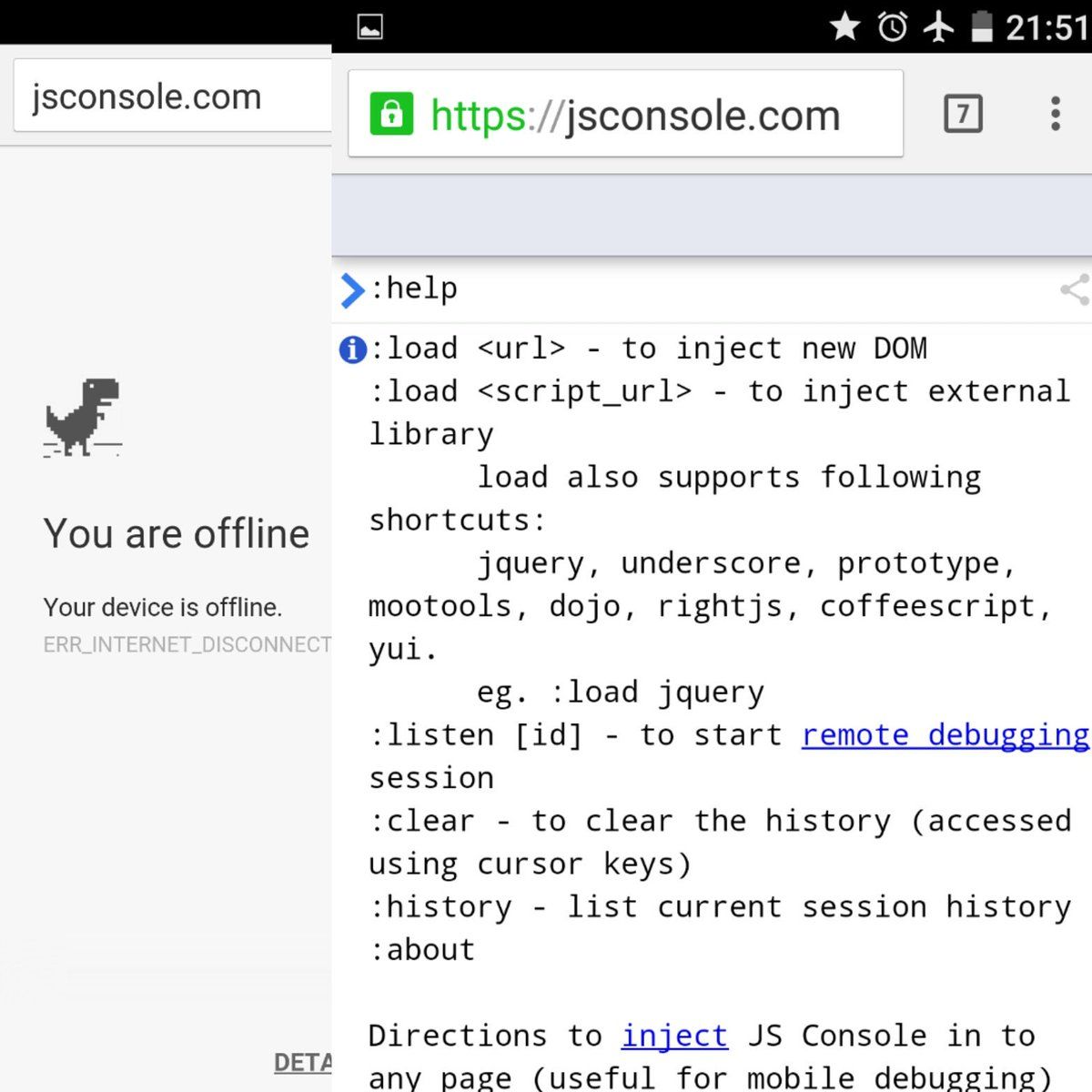Tap the 'load also supports following' line
Viewport: 1092px width, 1092px height.
click(729, 478)
